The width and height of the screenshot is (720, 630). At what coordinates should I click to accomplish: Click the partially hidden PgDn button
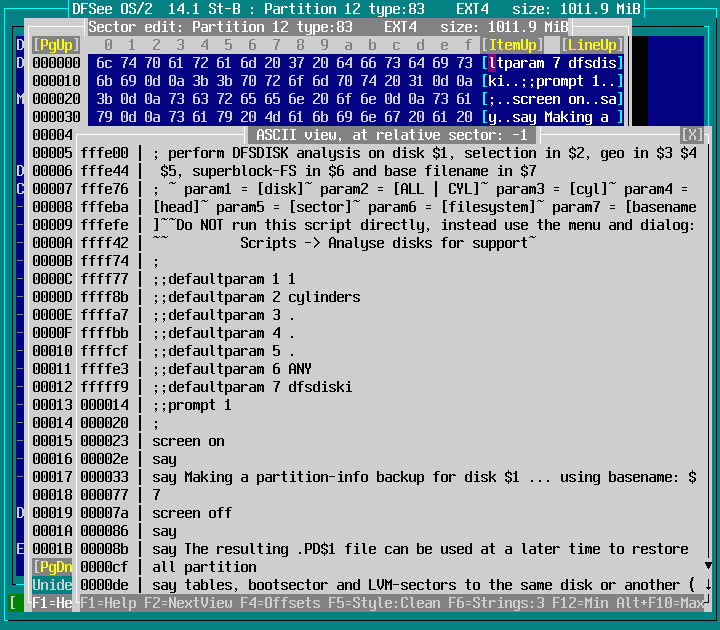point(51,567)
